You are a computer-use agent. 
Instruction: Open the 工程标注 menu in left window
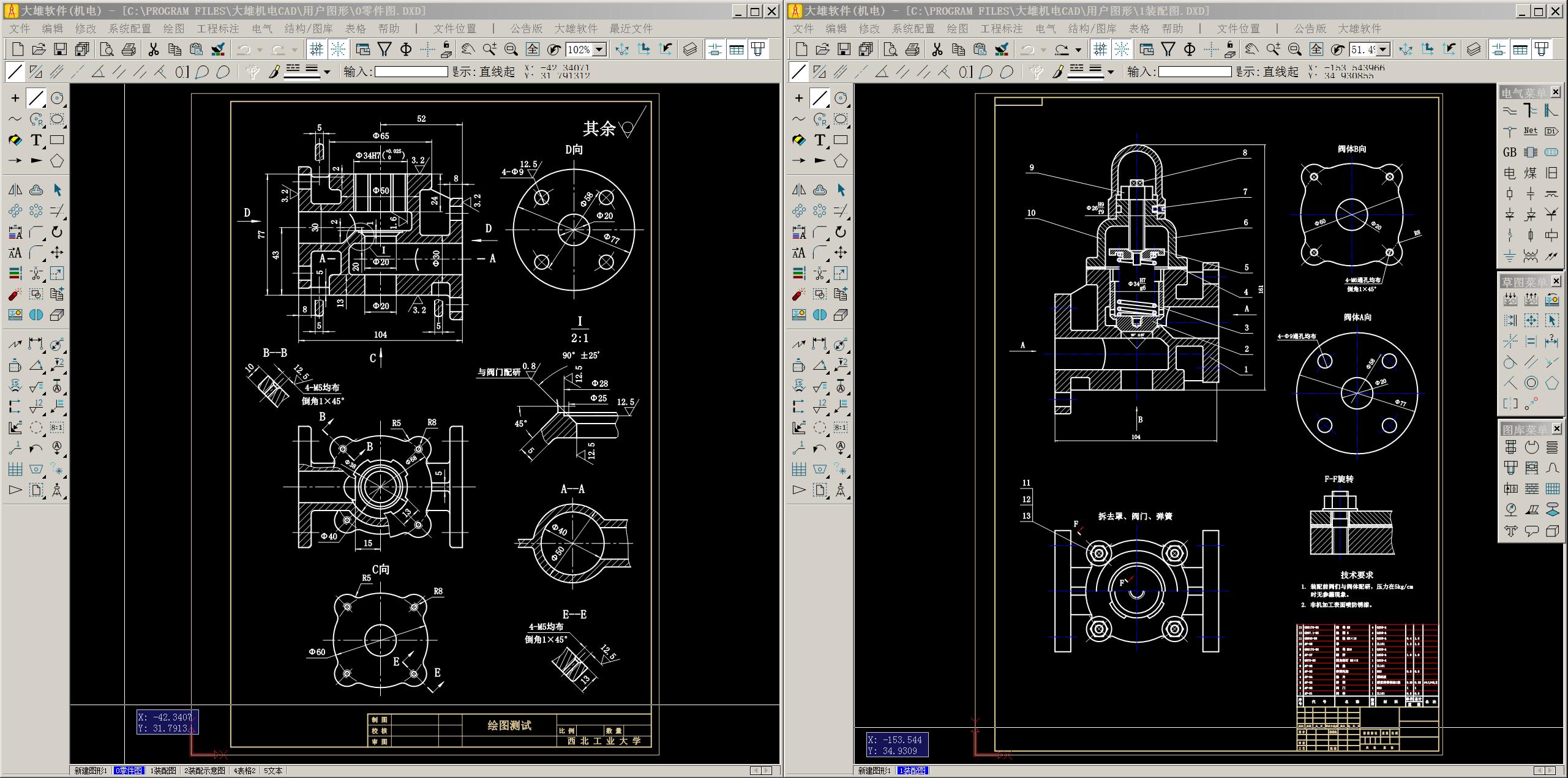pos(217,29)
